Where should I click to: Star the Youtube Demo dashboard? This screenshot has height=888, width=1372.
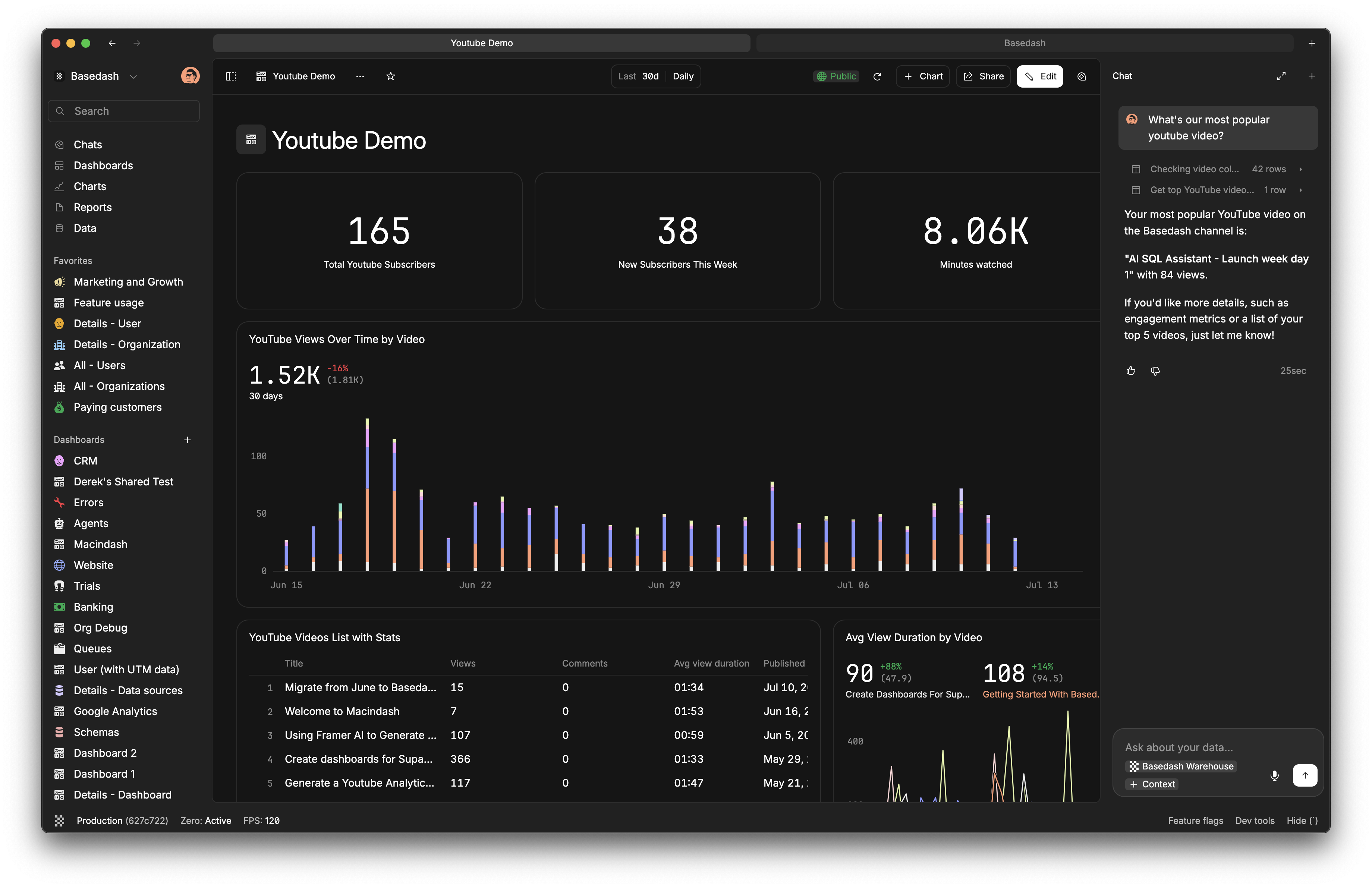point(390,76)
